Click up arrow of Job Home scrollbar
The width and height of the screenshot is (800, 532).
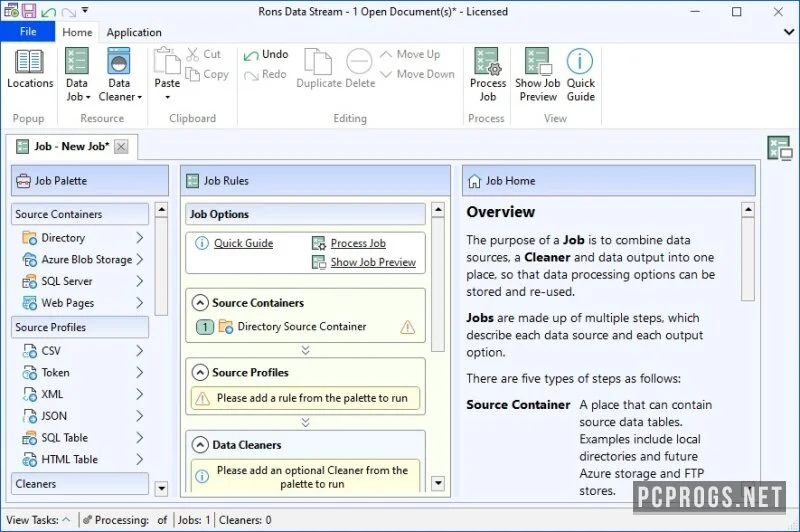(x=748, y=209)
